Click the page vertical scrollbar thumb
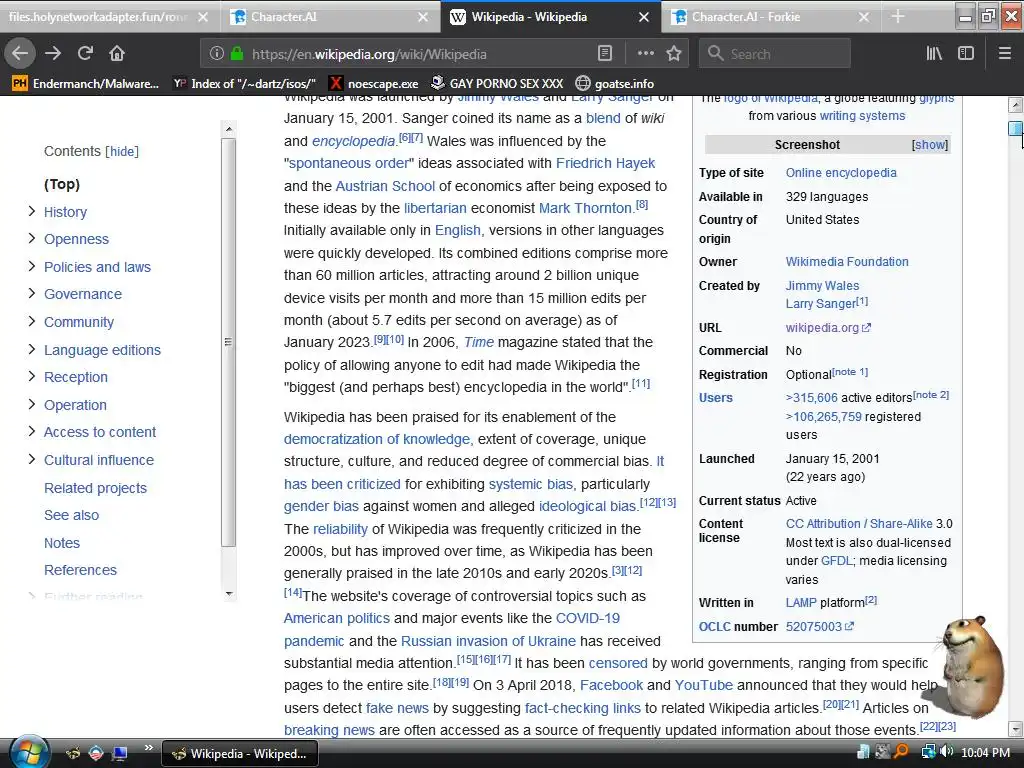1024x768 pixels. pos(1015,129)
